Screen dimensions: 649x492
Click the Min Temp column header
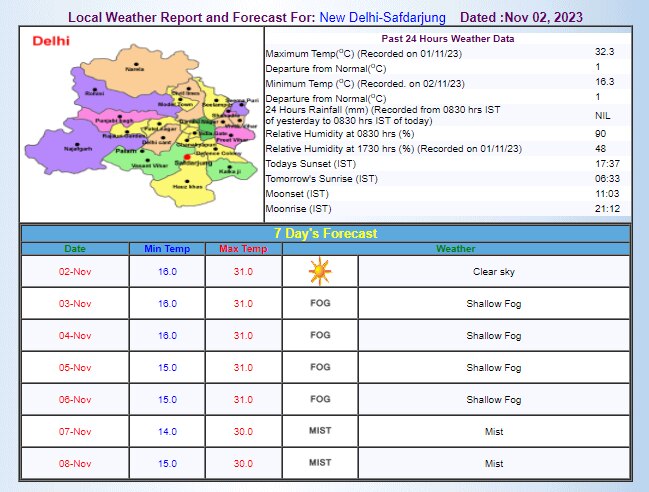166,248
